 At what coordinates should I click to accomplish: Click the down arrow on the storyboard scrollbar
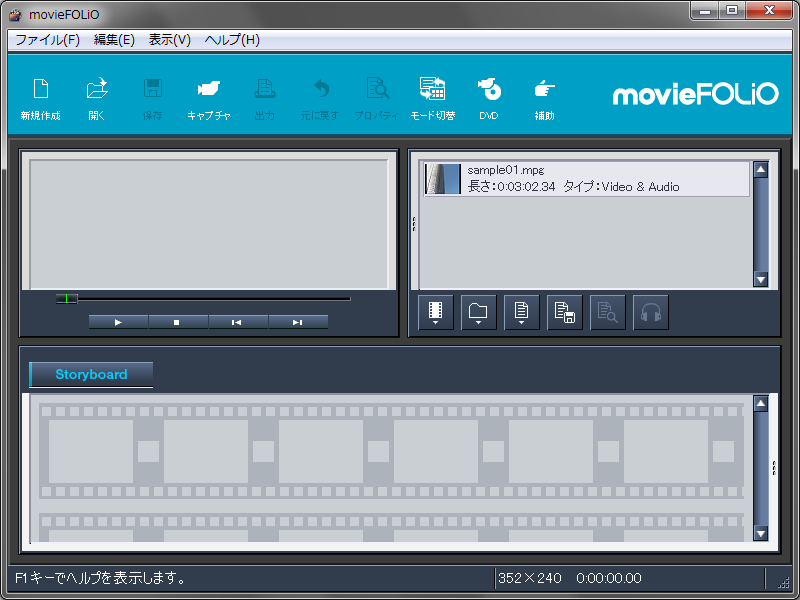(x=761, y=534)
